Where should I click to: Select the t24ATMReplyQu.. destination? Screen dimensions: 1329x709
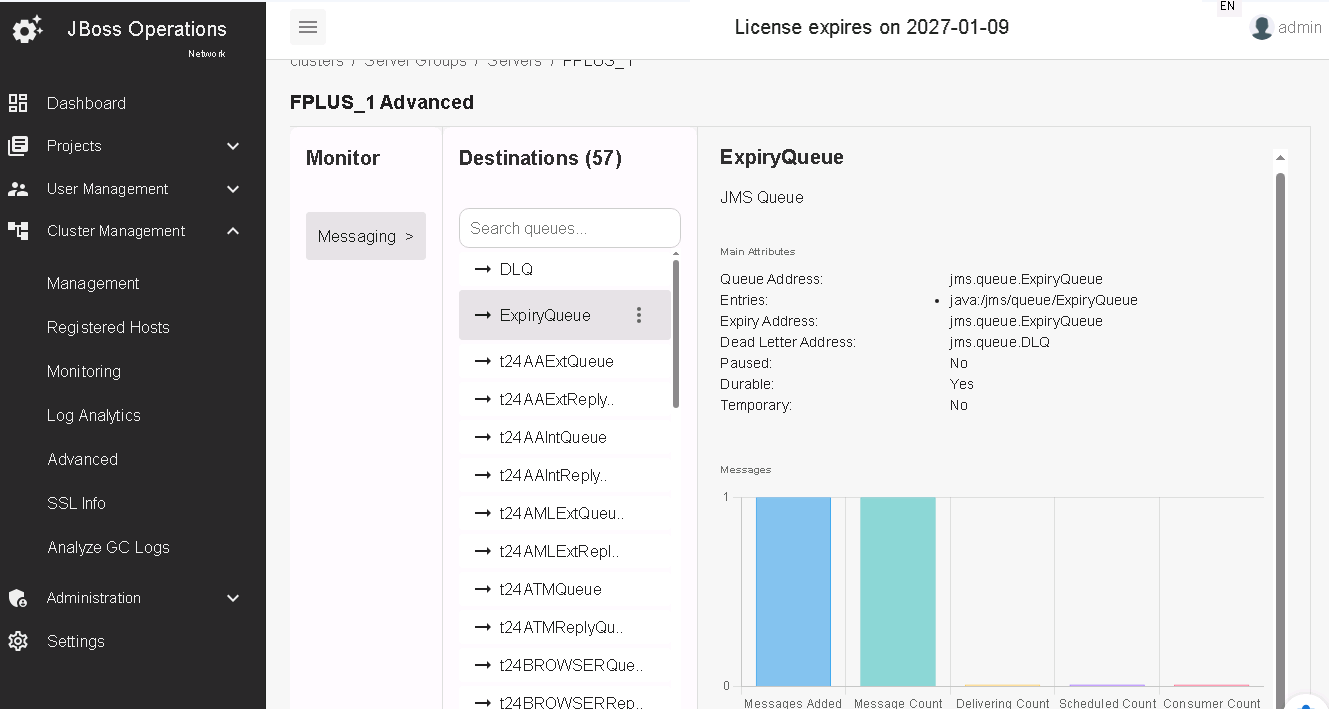[565, 627]
